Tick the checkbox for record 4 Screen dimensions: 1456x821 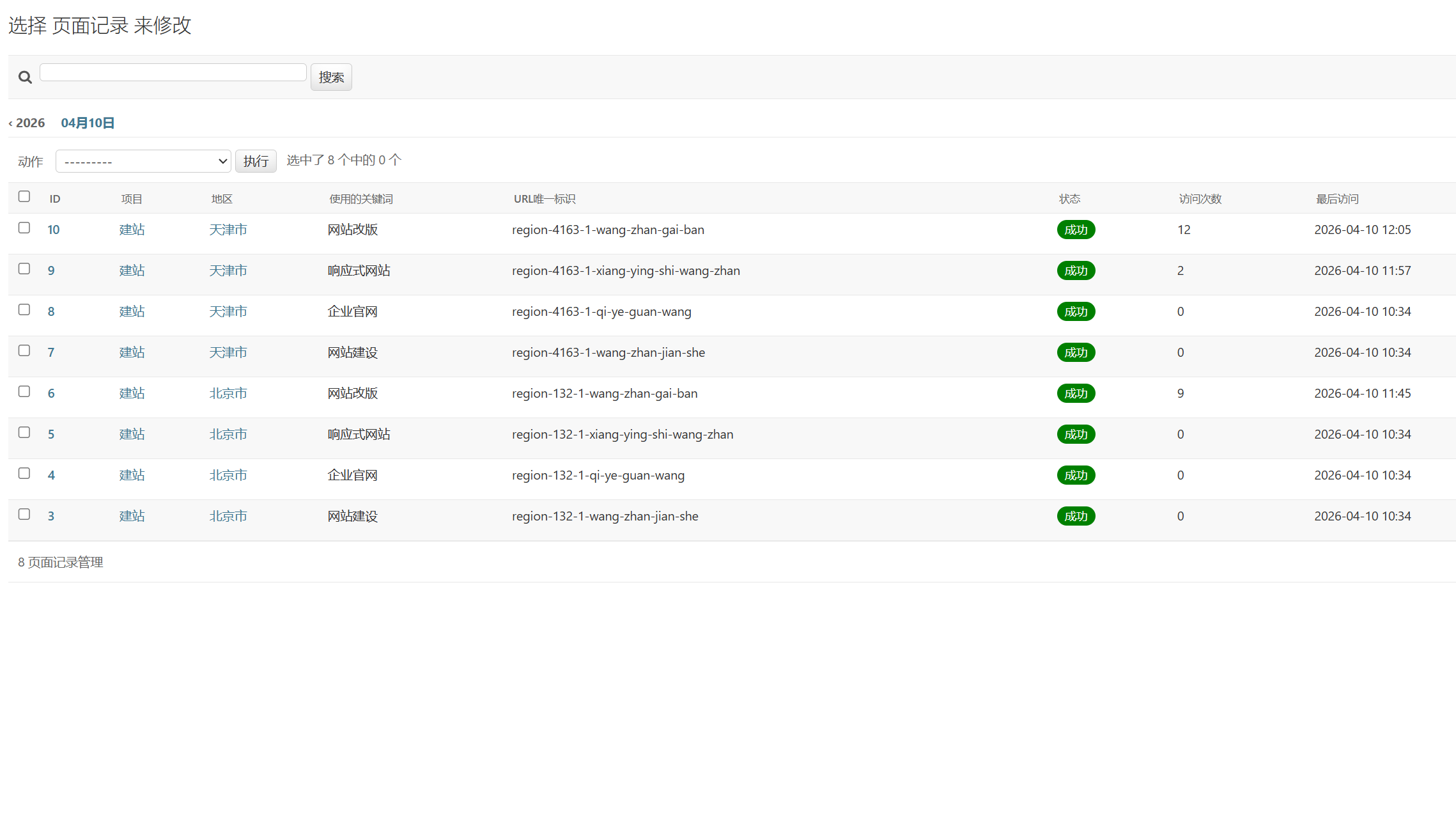[x=24, y=474]
